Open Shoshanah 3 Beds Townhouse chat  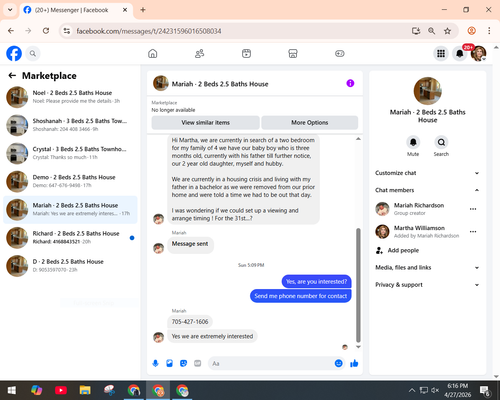tap(70, 125)
